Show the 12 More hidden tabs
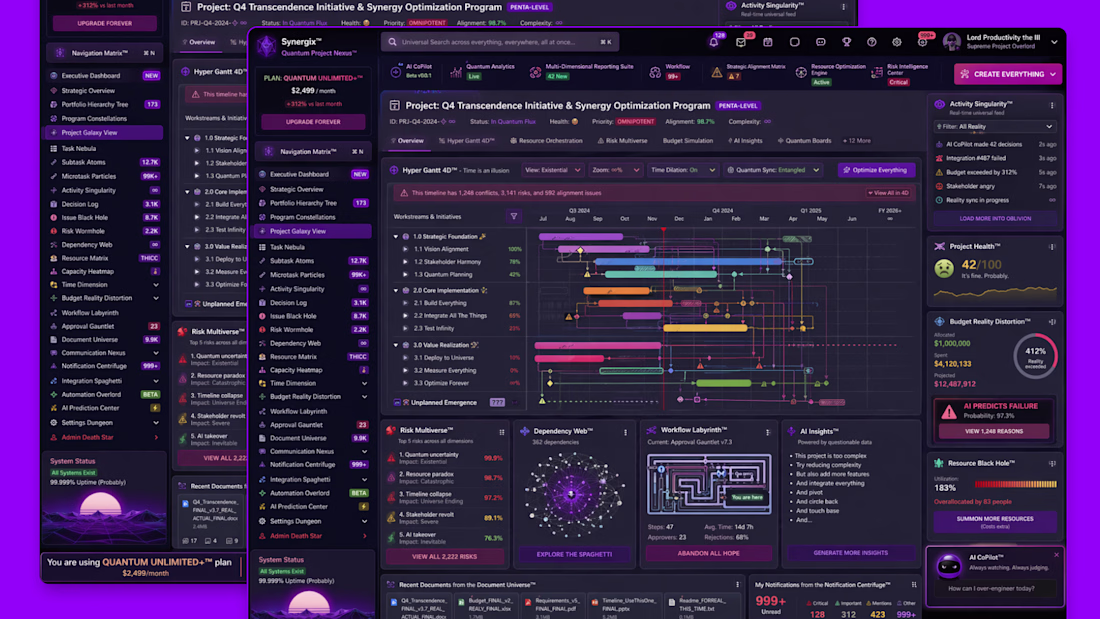 pos(857,140)
